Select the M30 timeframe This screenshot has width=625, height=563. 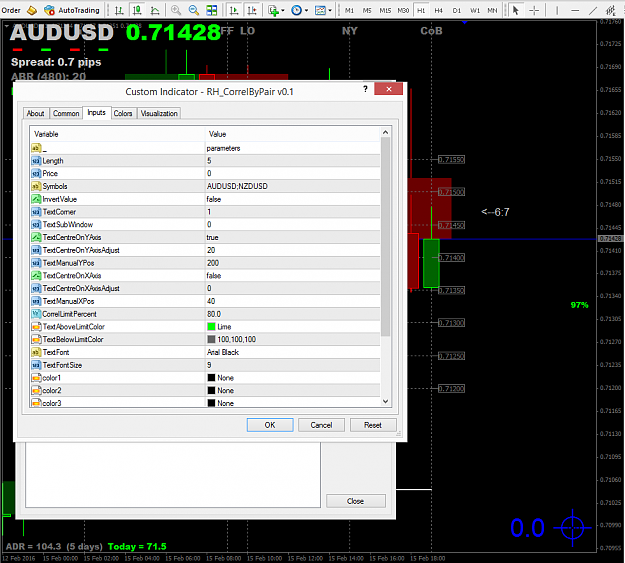coord(403,10)
